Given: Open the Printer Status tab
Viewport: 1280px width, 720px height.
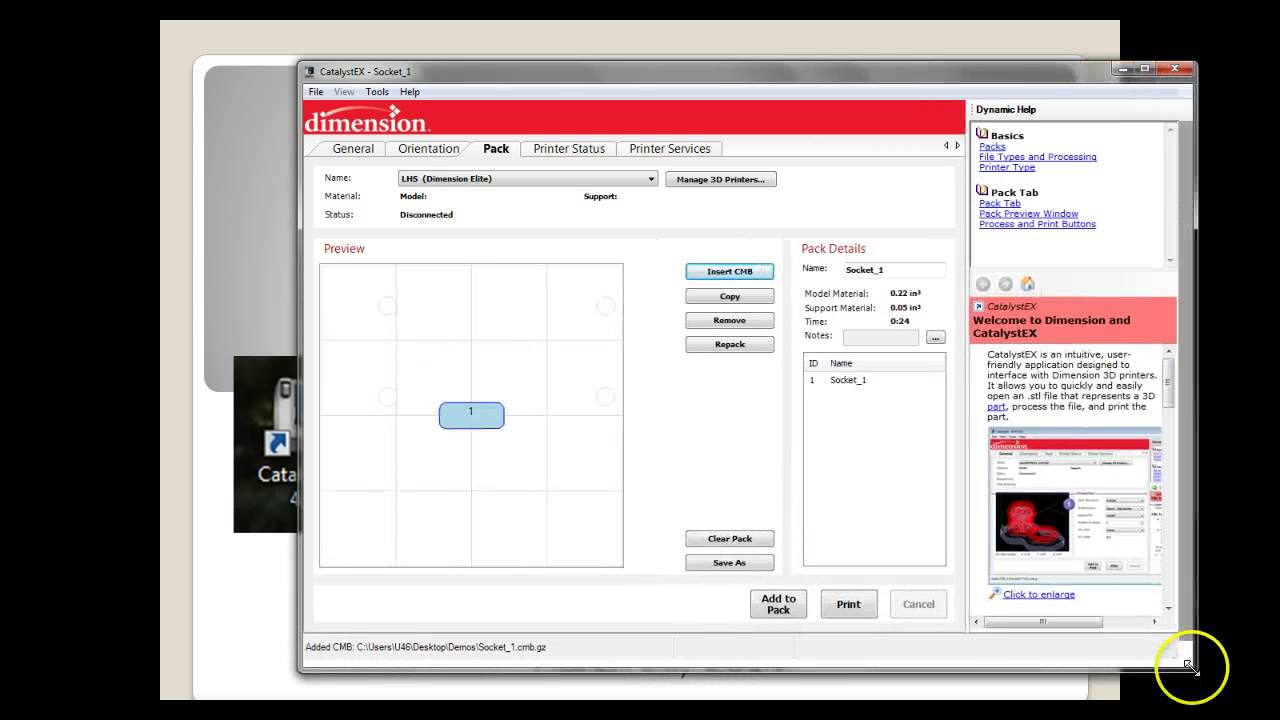Looking at the screenshot, I should tap(569, 149).
